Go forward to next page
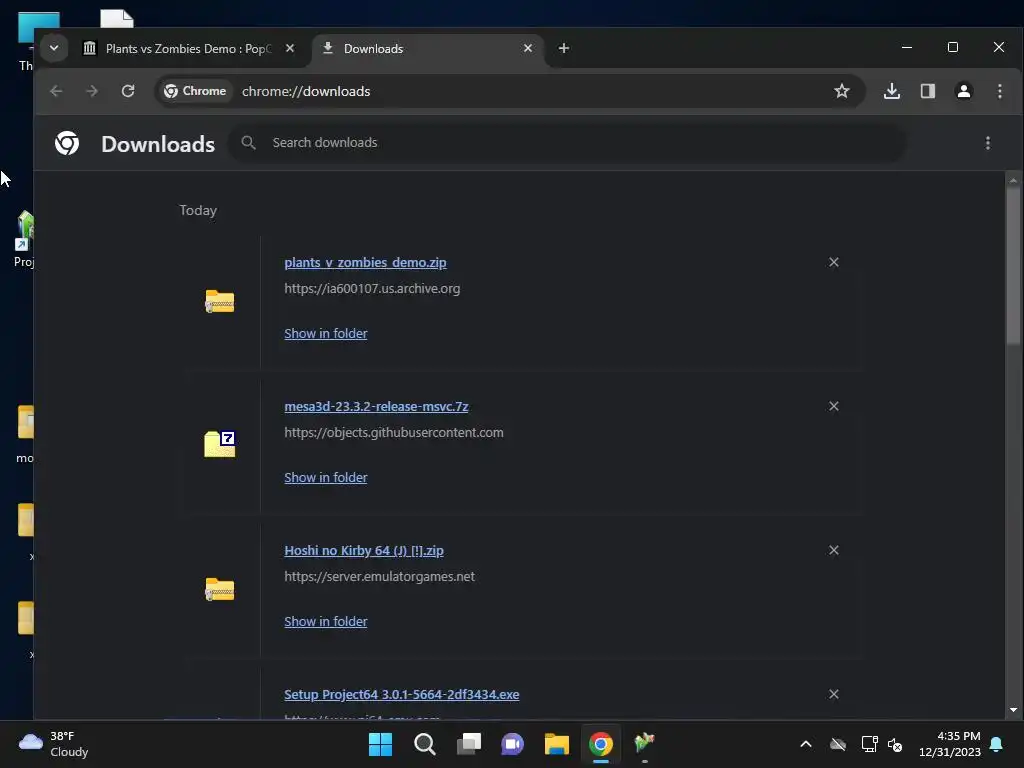The height and width of the screenshot is (768, 1024). click(92, 91)
